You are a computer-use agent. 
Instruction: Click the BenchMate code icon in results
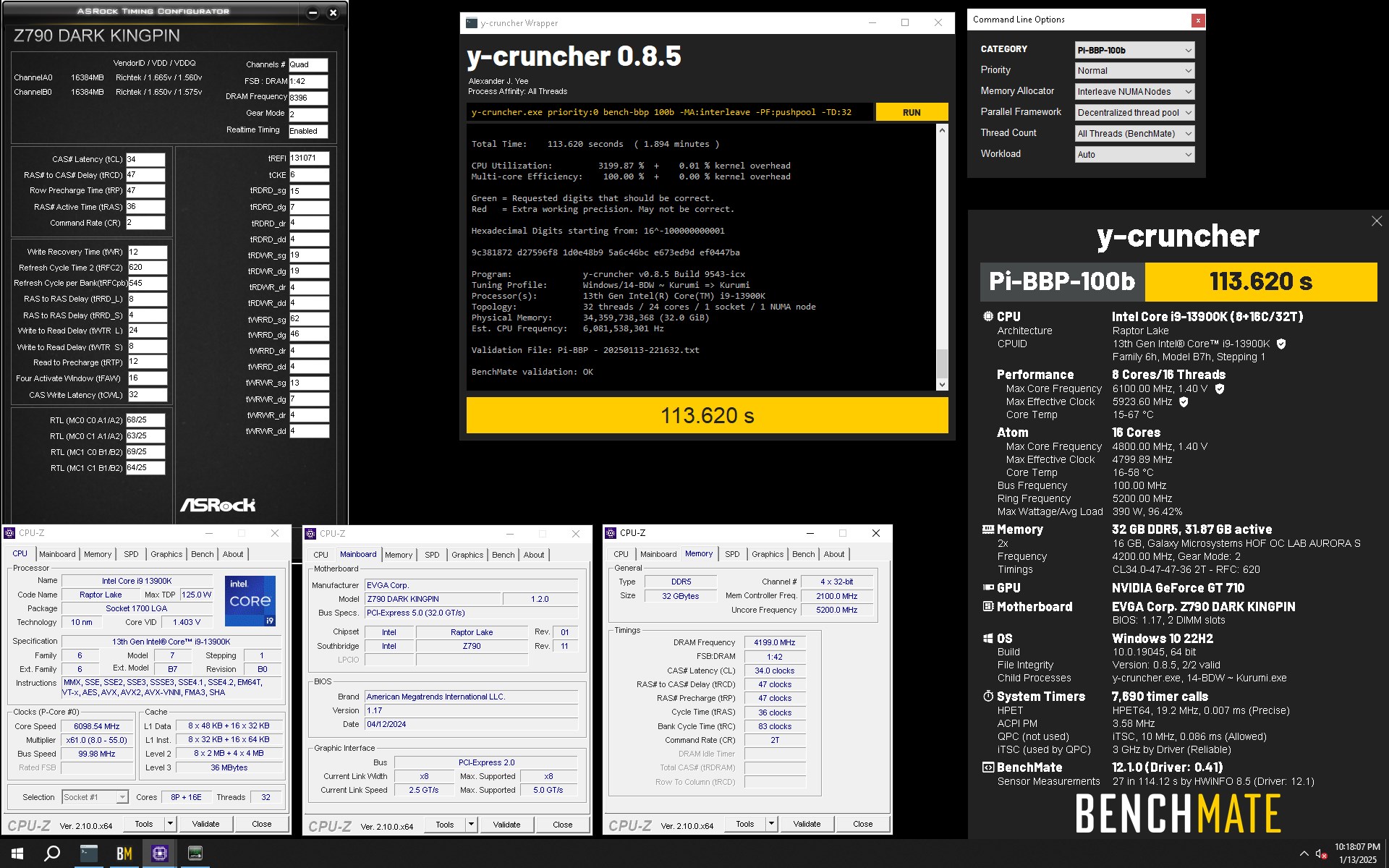pyautogui.click(x=988, y=767)
